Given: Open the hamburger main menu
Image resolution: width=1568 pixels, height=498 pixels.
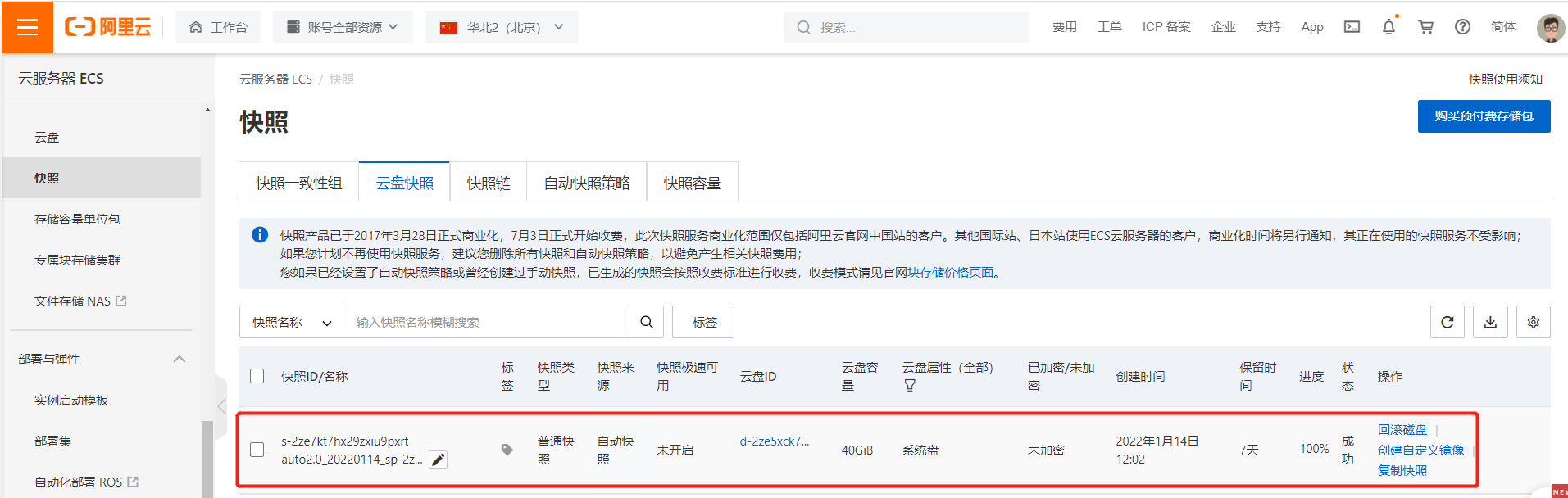Looking at the screenshot, I should point(27,27).
